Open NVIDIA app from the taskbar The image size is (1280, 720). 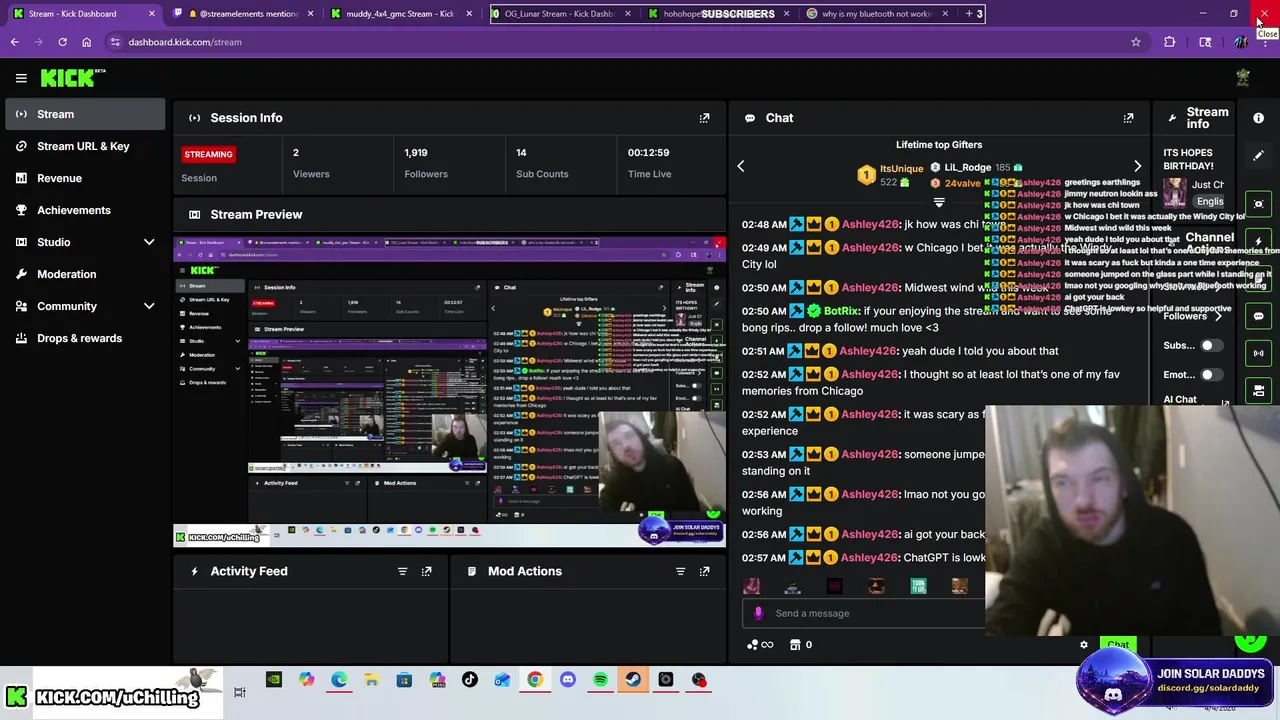click(x=273, y=680)
